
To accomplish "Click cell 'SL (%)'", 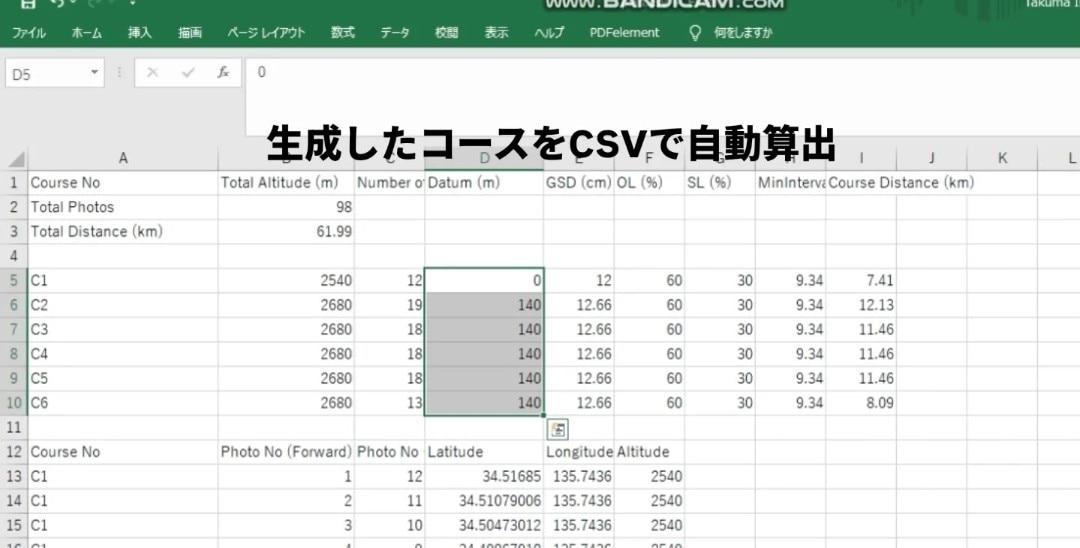I will [720, 183].
